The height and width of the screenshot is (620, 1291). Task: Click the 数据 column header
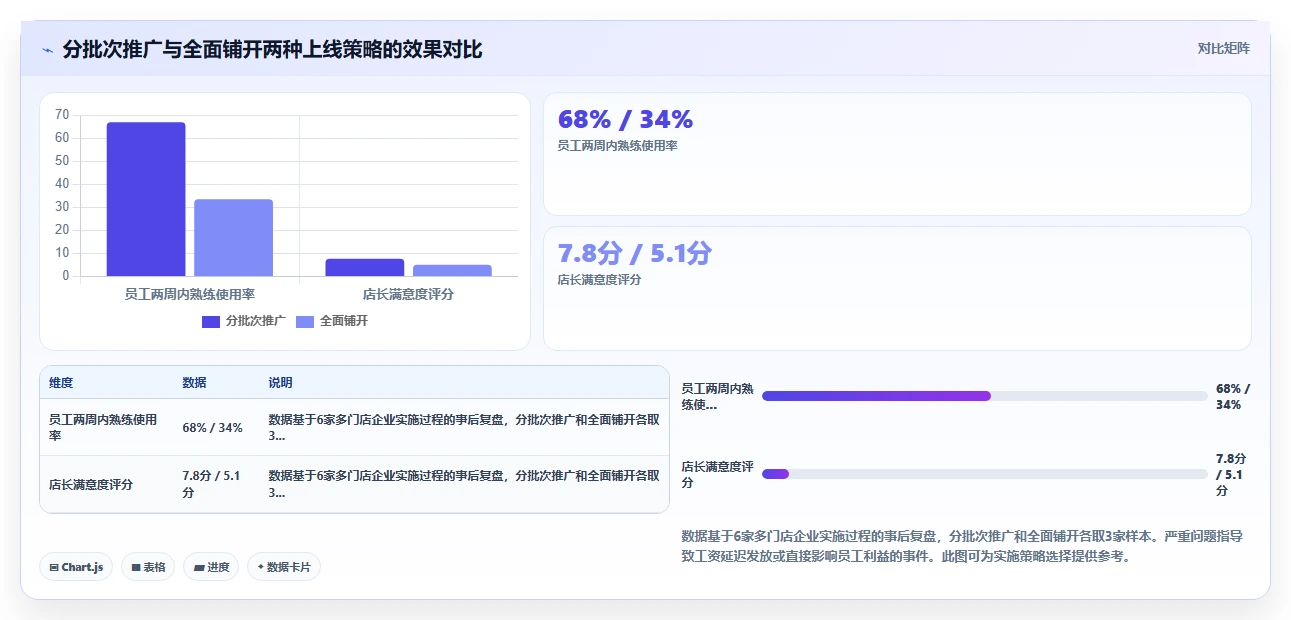tap(194, 383)
